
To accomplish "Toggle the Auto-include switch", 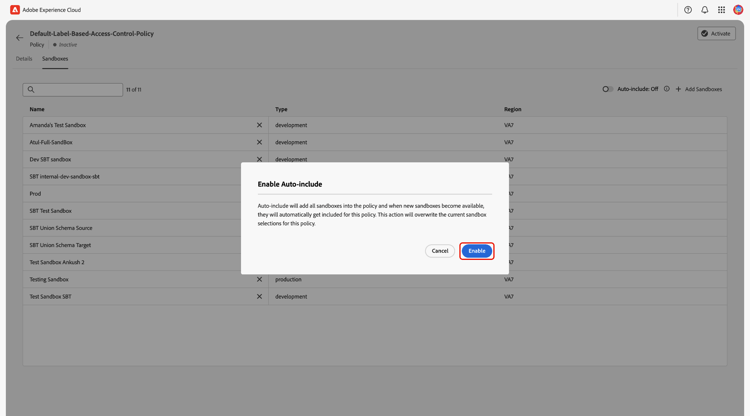I will 607,89.
